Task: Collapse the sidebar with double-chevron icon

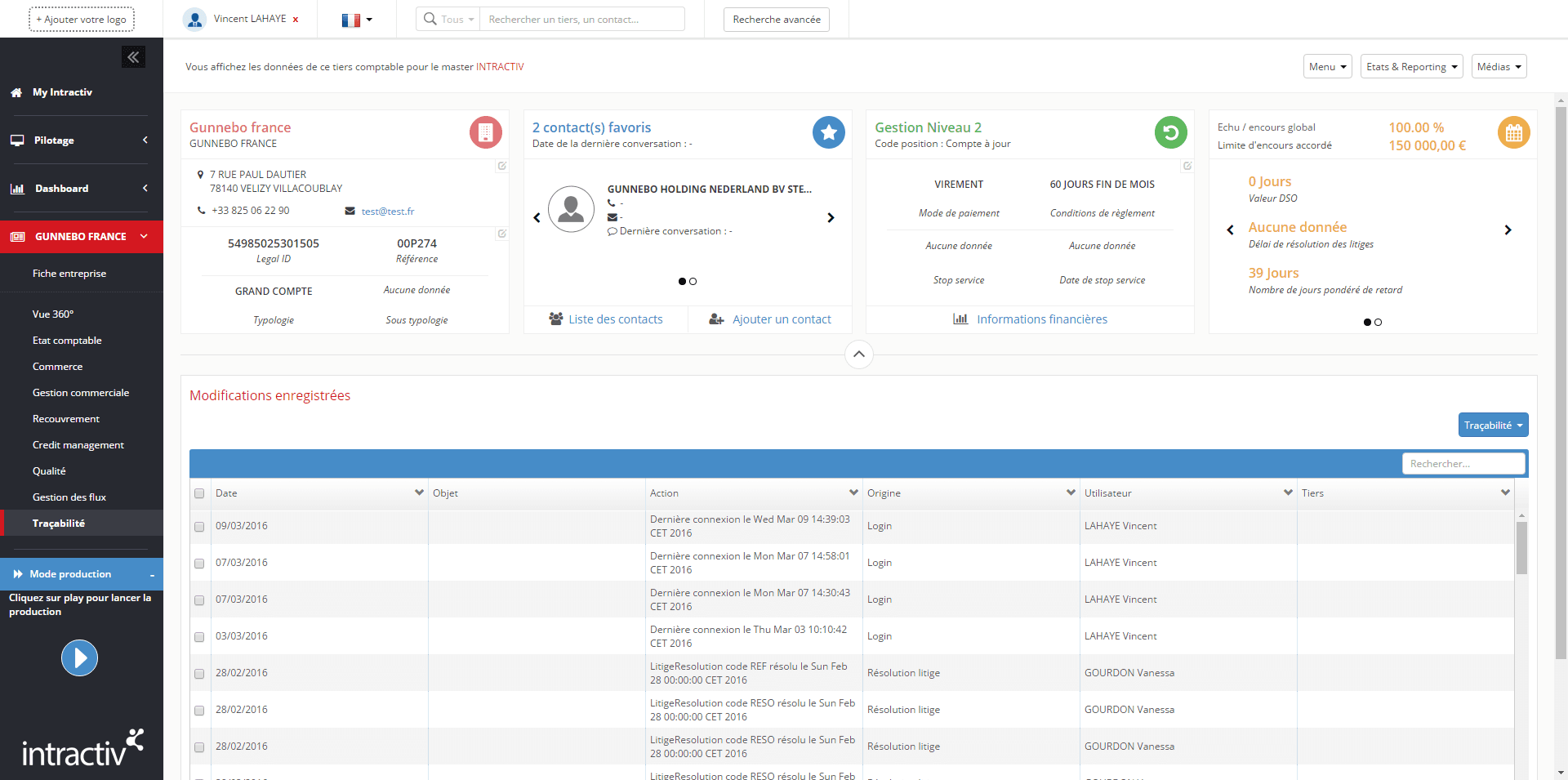Action: (133, 57)
